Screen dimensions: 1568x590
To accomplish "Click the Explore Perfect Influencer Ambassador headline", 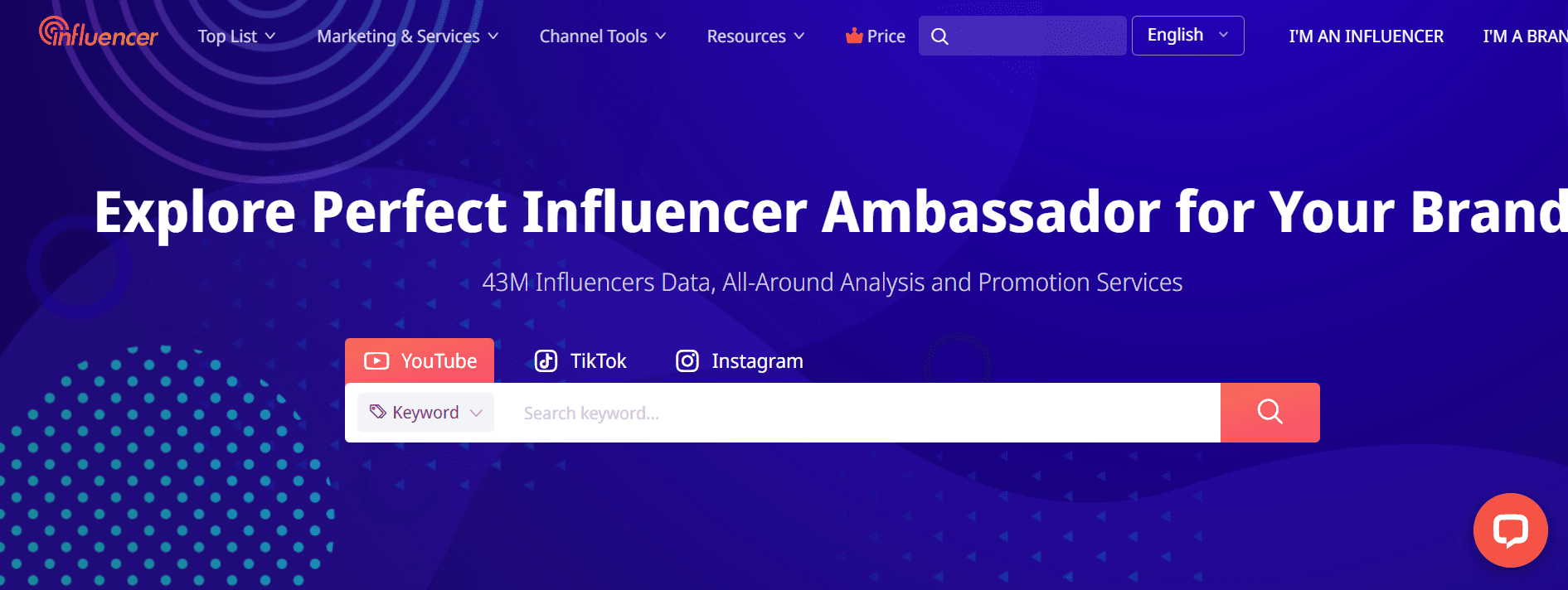I will 831,212.
